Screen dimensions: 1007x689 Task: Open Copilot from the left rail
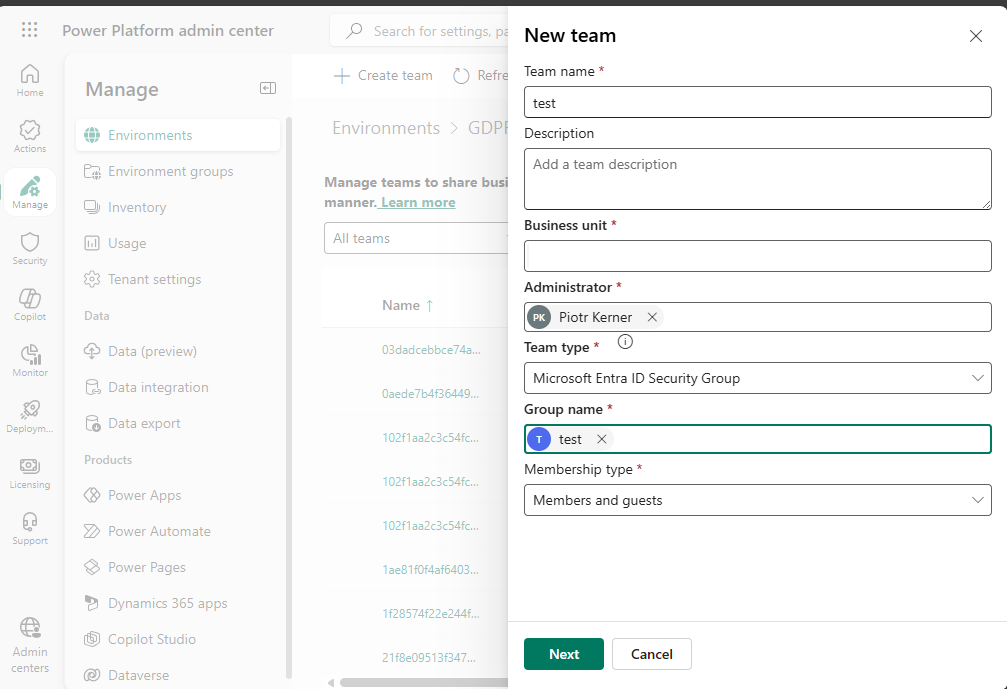click(30, 304)
